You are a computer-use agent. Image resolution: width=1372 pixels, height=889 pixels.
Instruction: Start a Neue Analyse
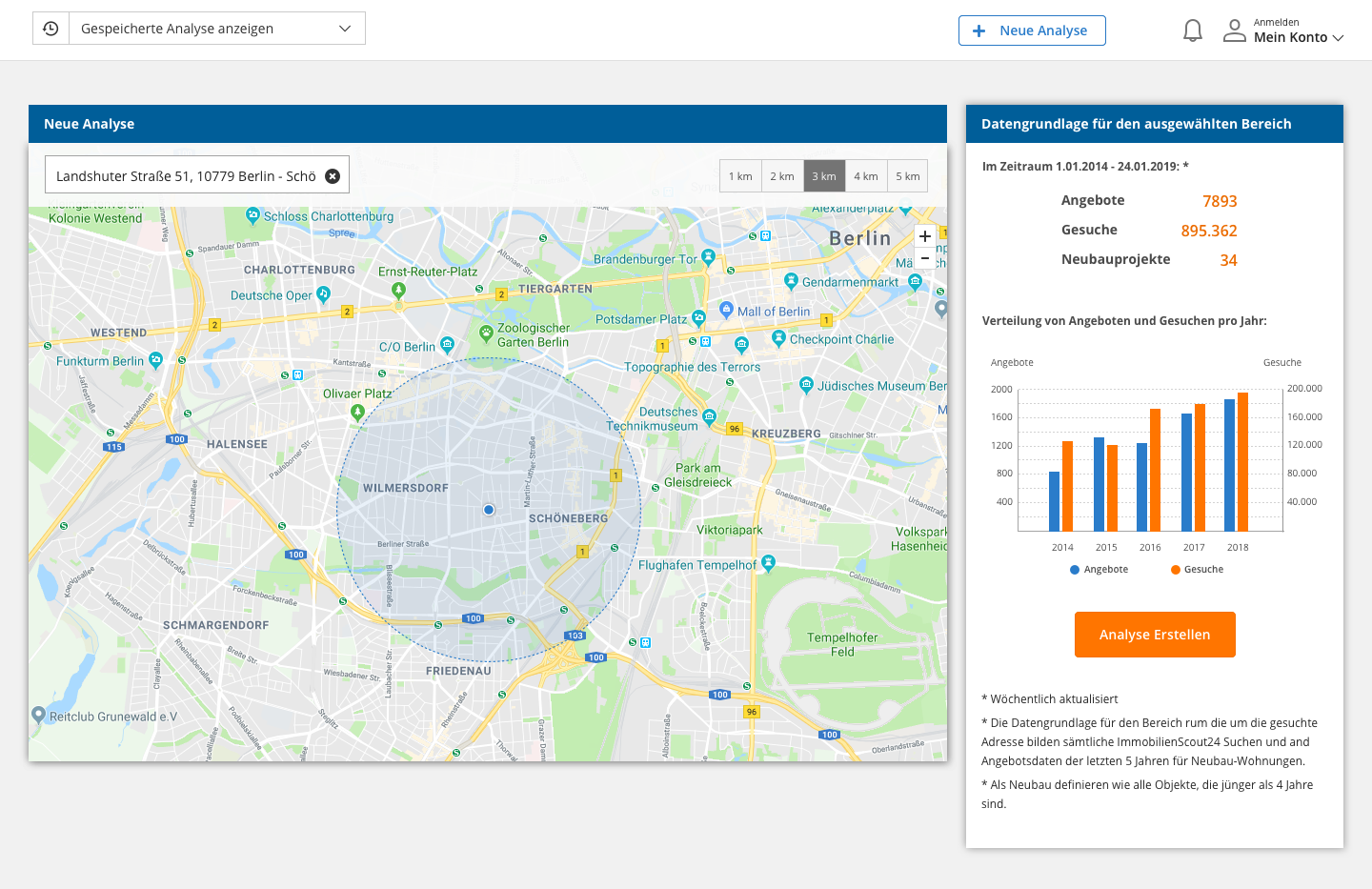1032,30
